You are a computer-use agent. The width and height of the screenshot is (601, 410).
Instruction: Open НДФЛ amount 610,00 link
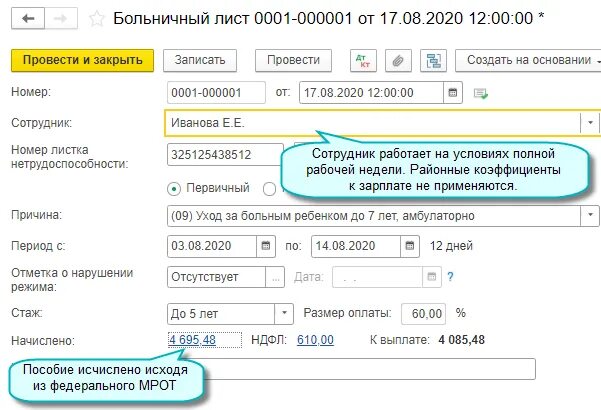(315, 340)
